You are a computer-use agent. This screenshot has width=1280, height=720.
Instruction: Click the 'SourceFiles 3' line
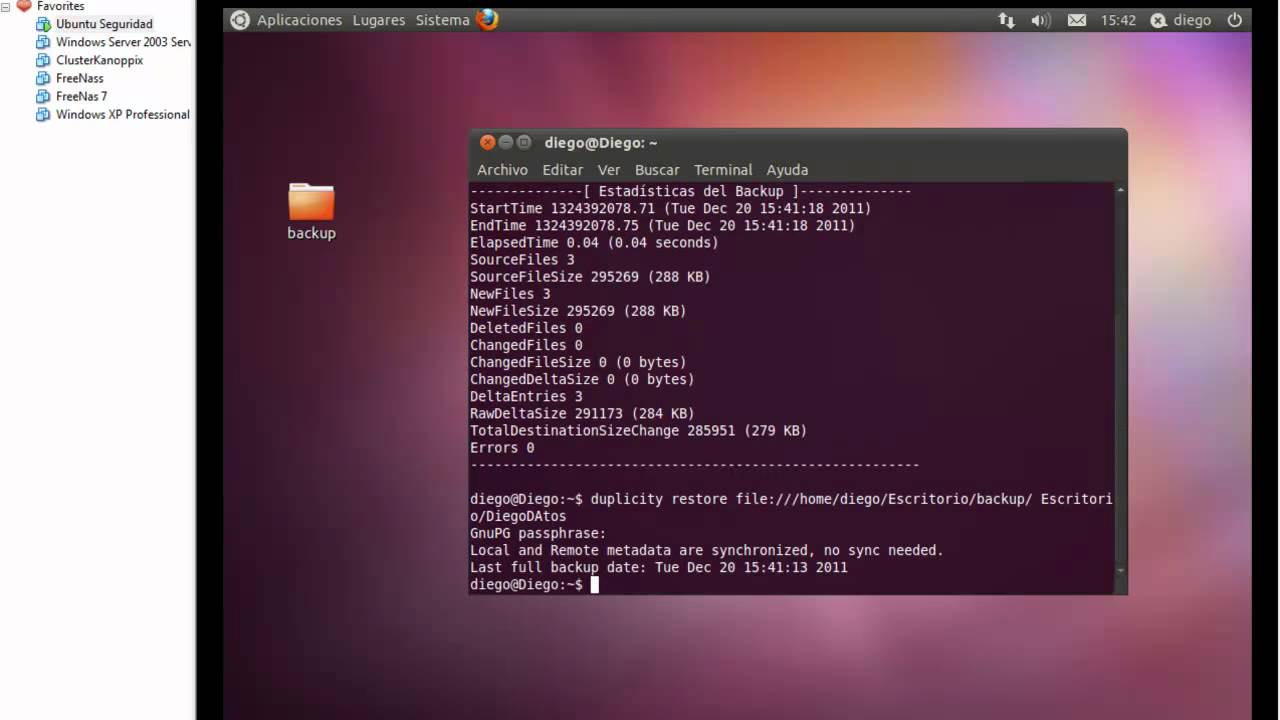[x=522, y=259]
